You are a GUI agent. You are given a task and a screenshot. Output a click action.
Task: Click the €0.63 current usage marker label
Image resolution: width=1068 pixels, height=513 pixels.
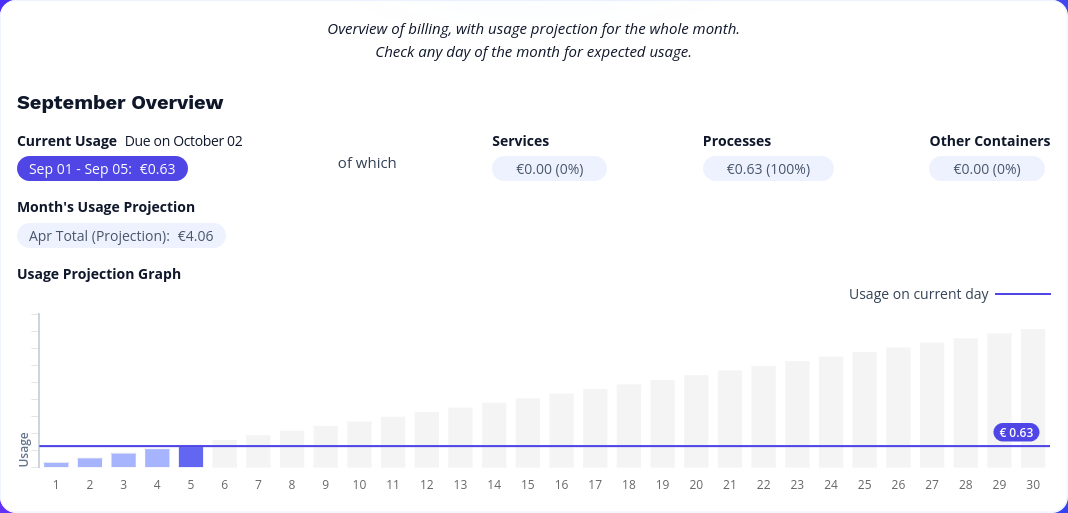pyautogui.click(x=1016, y=433)
